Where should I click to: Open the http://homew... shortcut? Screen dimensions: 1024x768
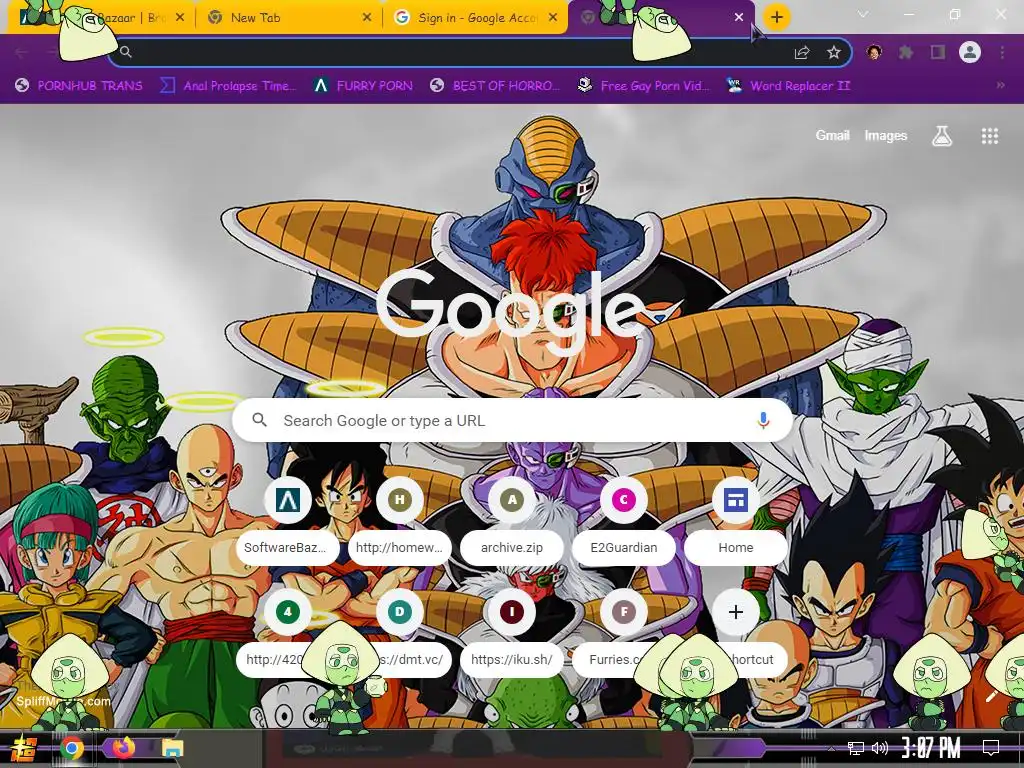click(x=400, y=522)
